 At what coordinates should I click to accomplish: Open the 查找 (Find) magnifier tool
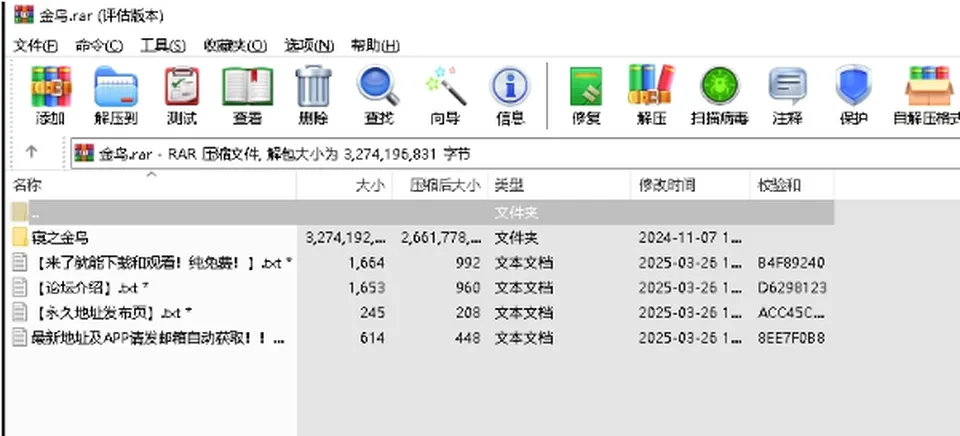point(378,86)
